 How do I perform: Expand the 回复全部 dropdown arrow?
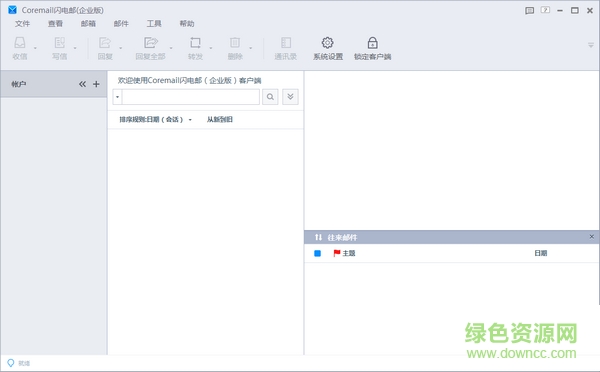coord(171,48)
